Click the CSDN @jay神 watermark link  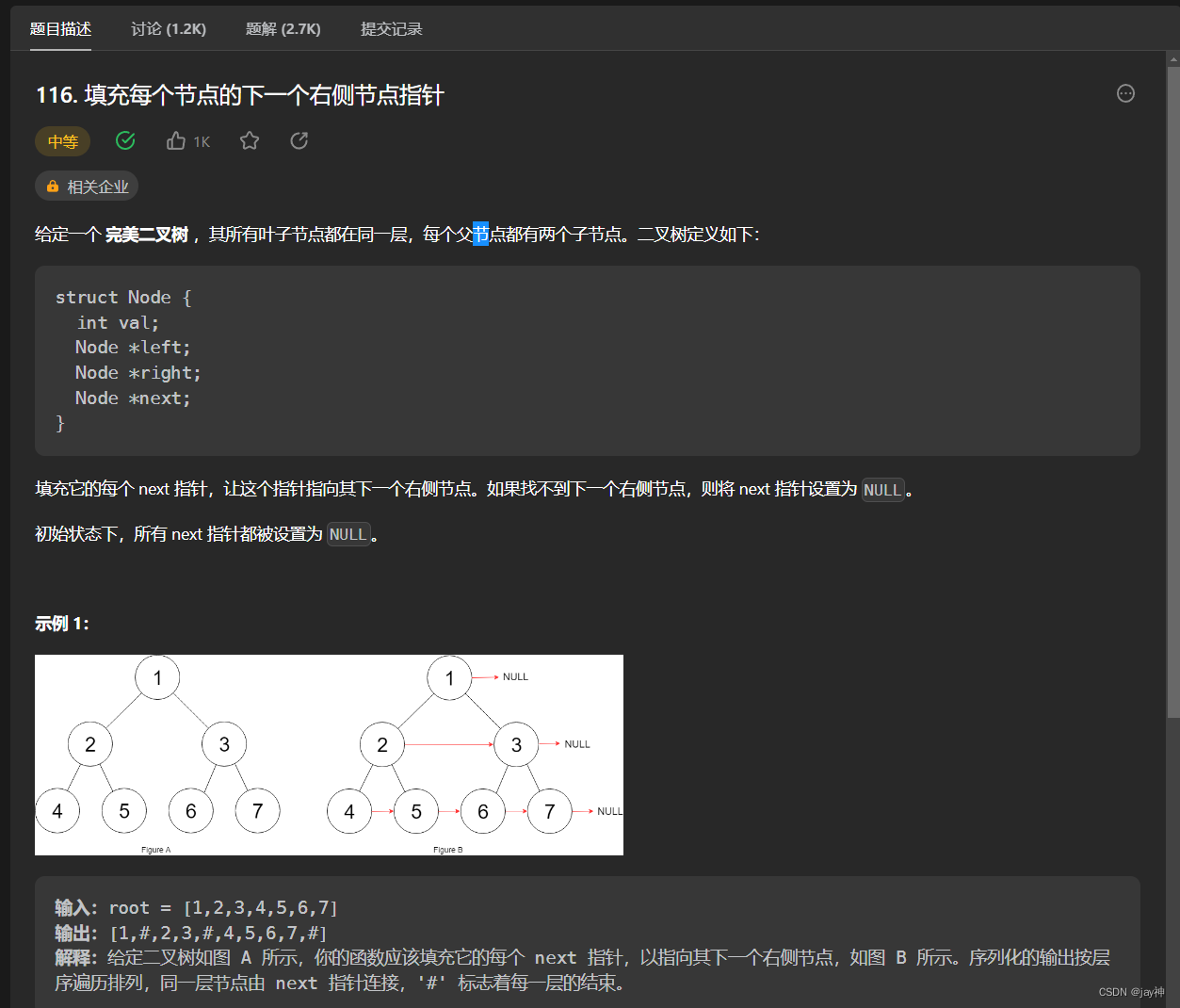coord(1134,991)
